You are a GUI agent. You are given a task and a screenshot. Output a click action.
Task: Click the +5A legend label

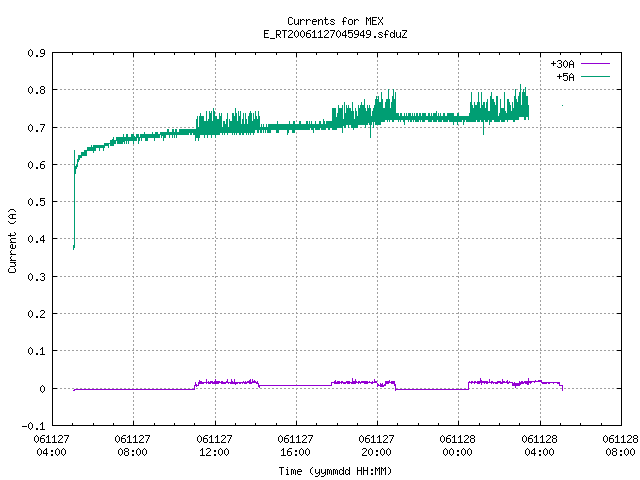565,77
